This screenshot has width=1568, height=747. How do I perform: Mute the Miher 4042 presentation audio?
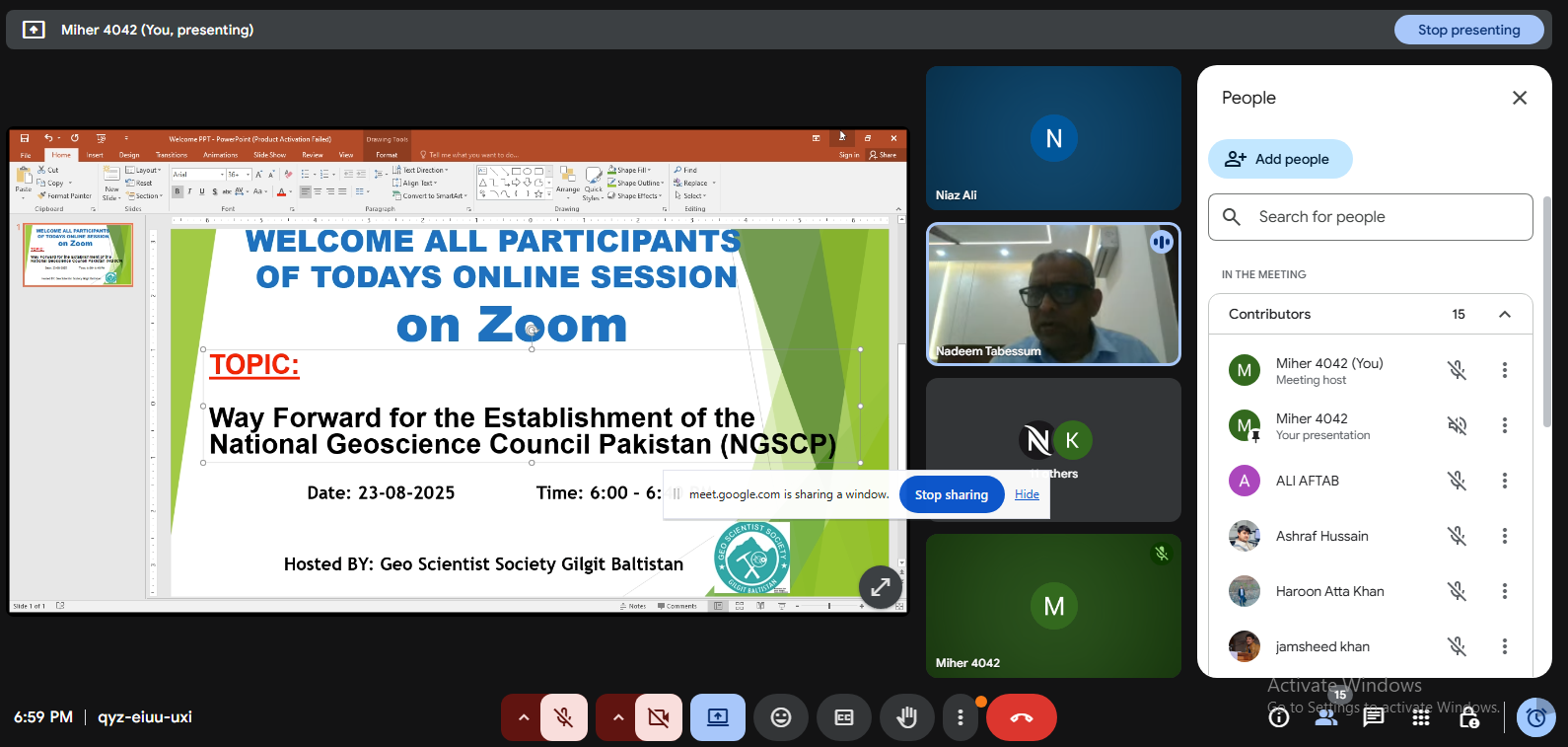[1457, 425]
